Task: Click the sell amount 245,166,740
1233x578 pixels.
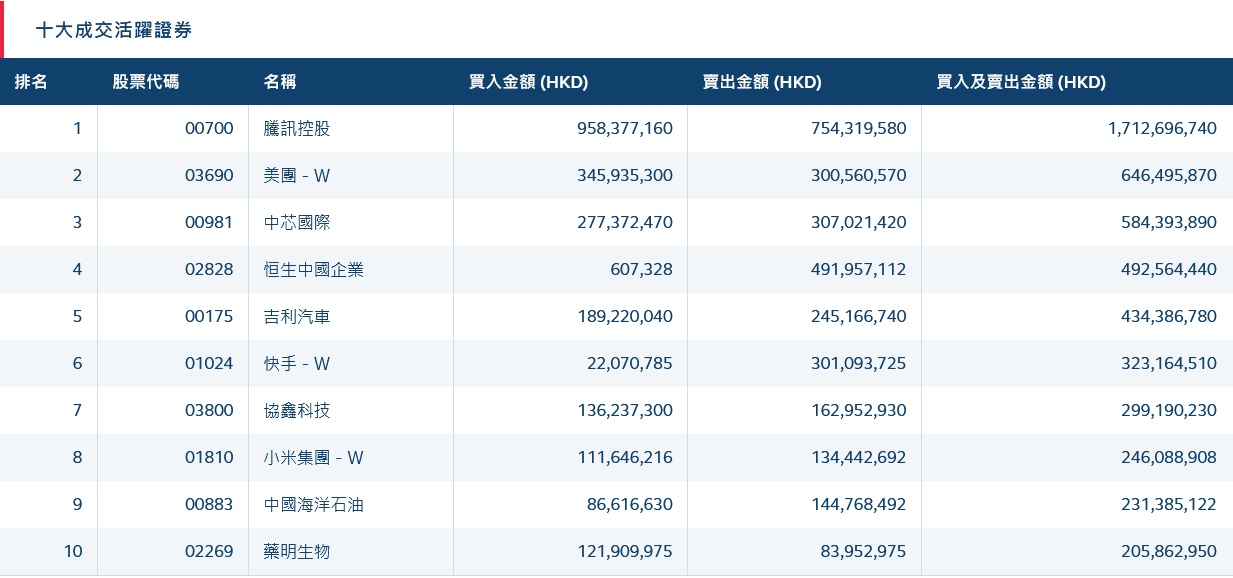Action: (859, 316)
